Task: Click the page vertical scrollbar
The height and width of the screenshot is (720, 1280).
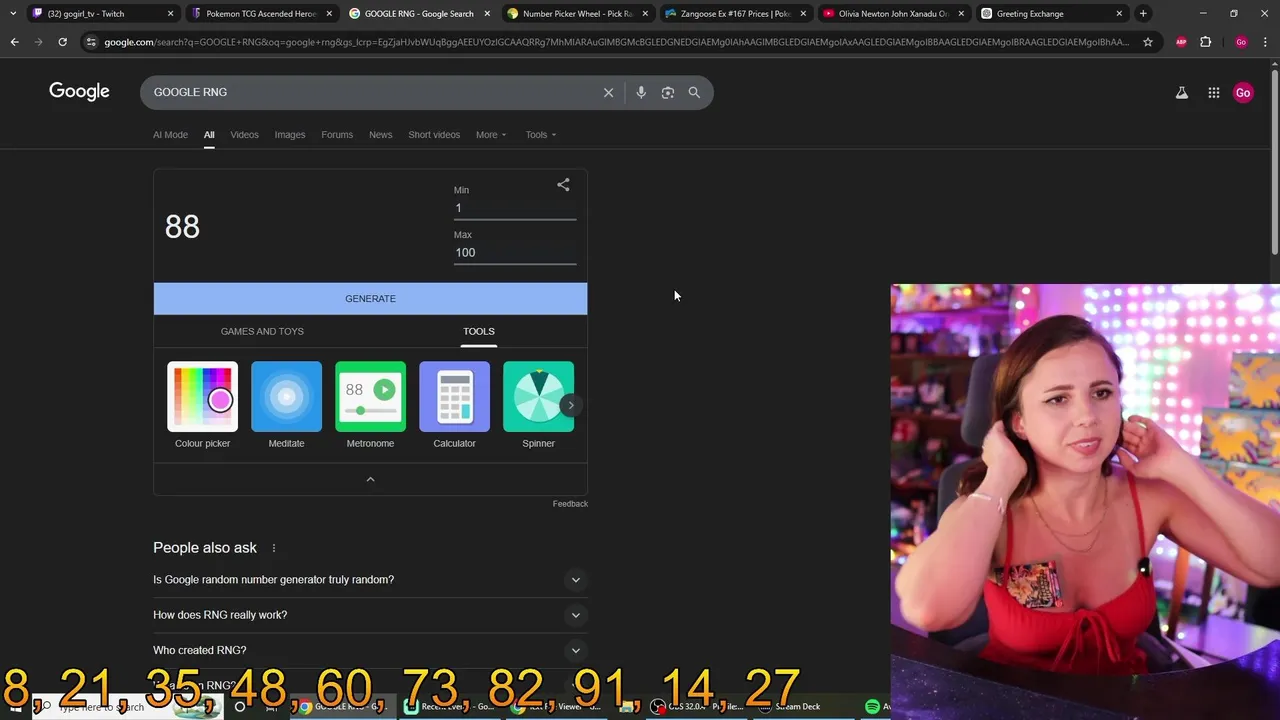Action: 1274,160
